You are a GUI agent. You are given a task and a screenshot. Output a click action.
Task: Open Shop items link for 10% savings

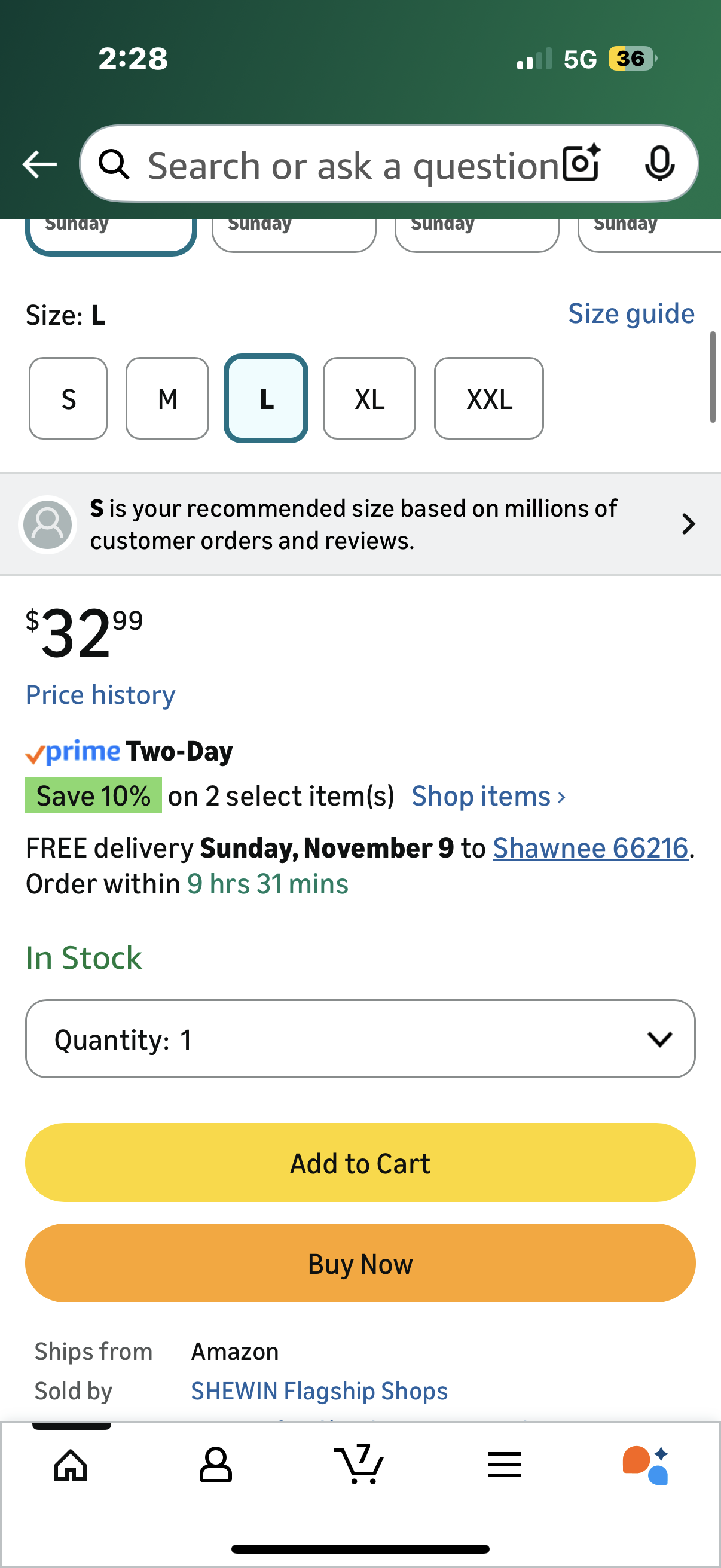pos(488,796)
